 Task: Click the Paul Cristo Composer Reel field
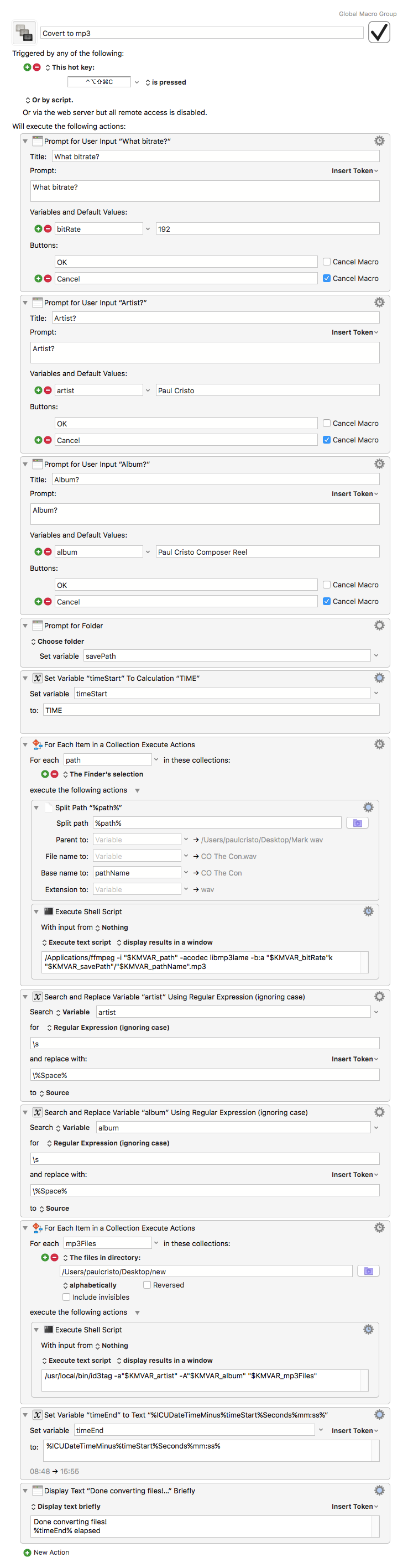[268, 551]
